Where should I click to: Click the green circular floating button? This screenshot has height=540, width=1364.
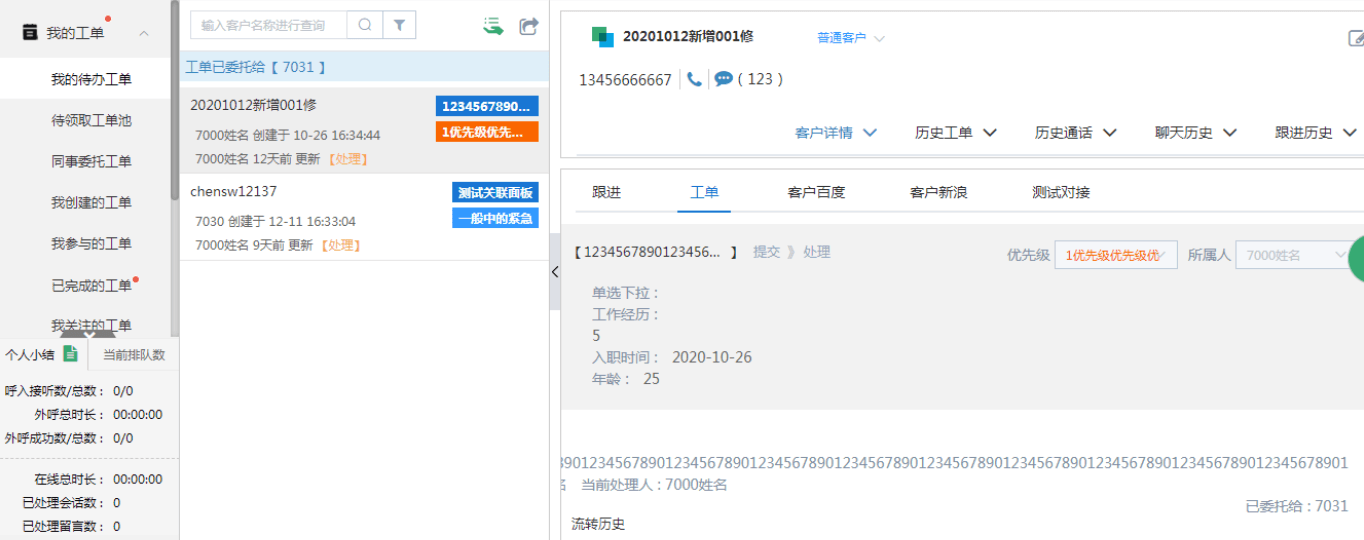(x=1357, y=260)
